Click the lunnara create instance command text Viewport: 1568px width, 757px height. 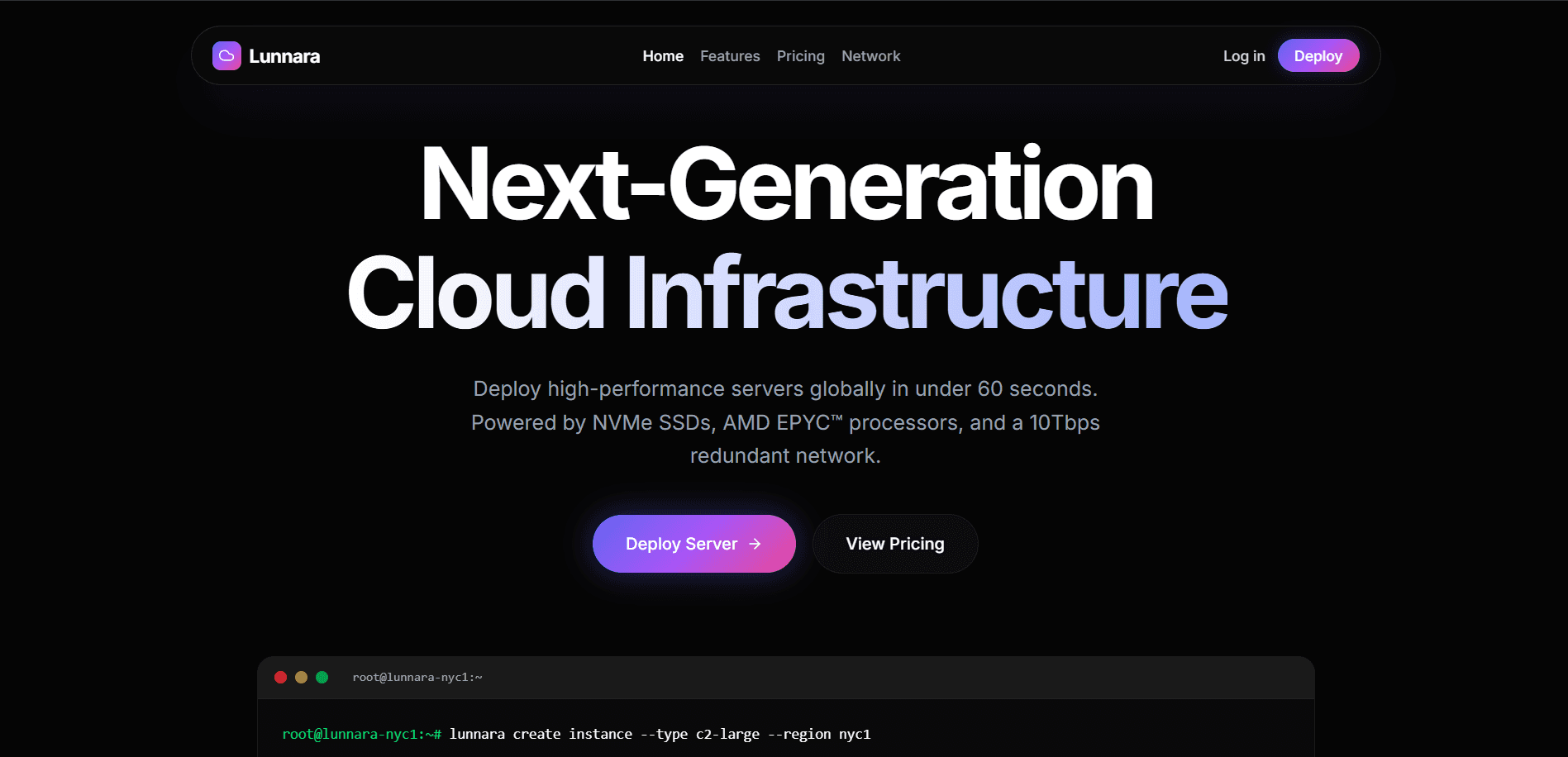(660, 734)
